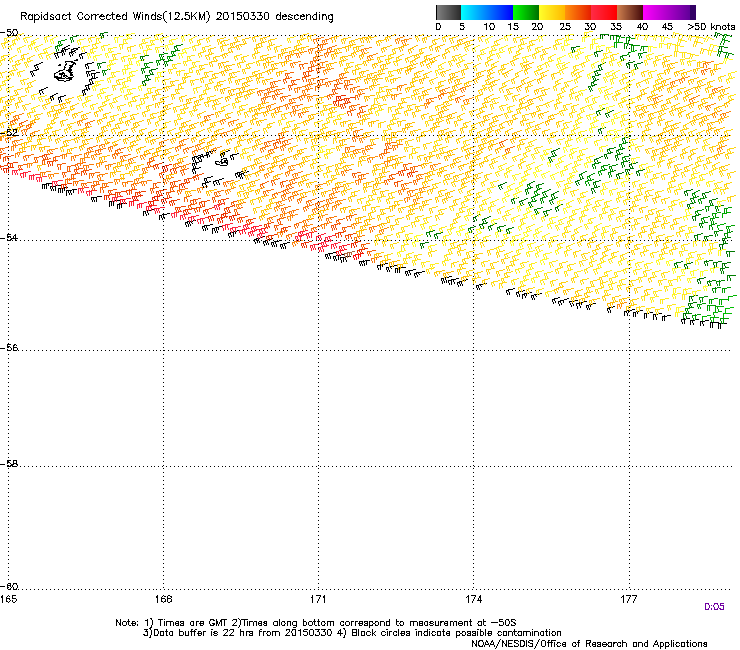Click the '10' label under the color scale
The width and height of the screenshot is (740, 650).
489,27
